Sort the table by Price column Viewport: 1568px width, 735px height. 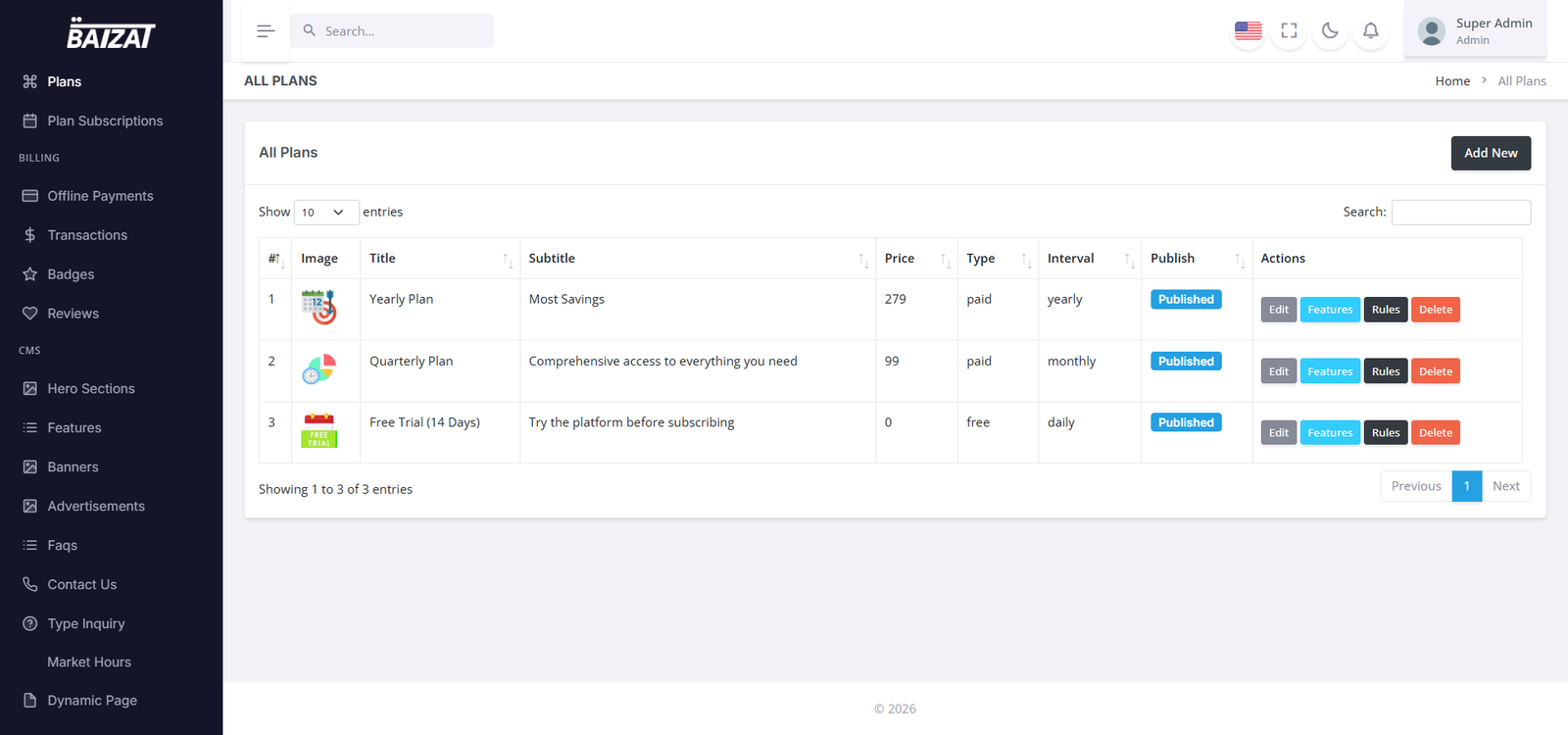pos(915,259)
